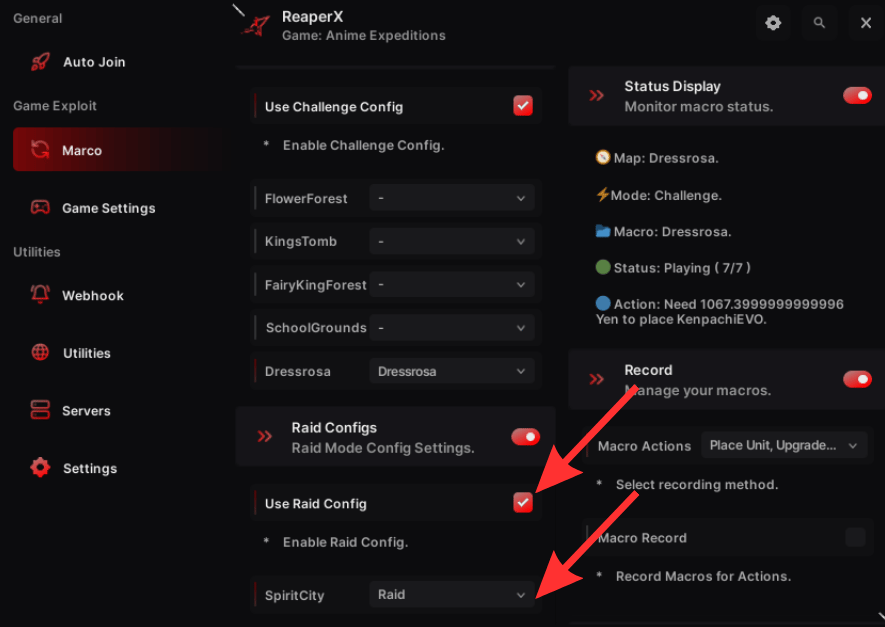
Task: Click the 'Game Exploit' section heading
Action: tap(55, 106)
